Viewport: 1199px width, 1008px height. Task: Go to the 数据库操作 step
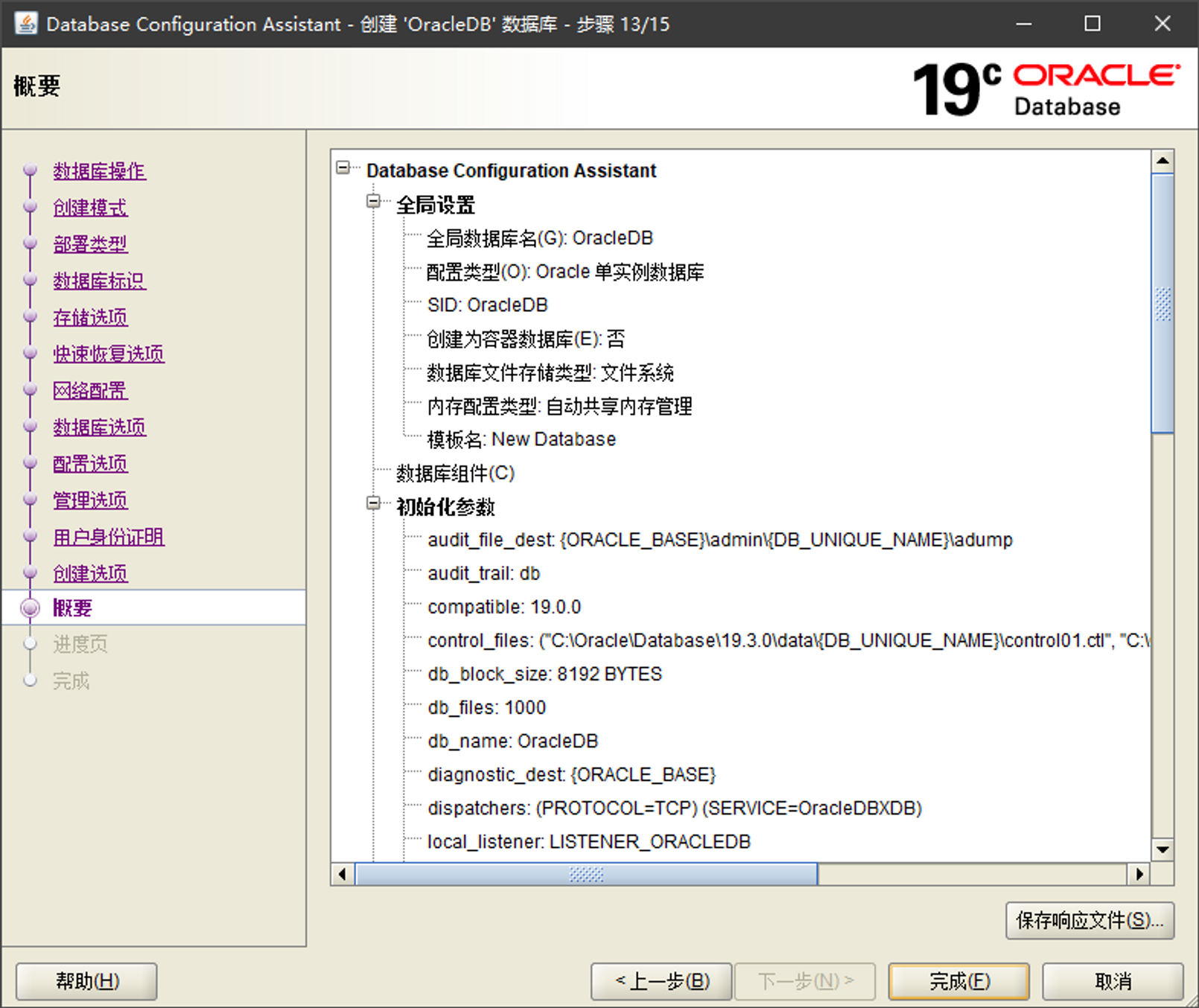pyautogui.click(x=99, y=171)
